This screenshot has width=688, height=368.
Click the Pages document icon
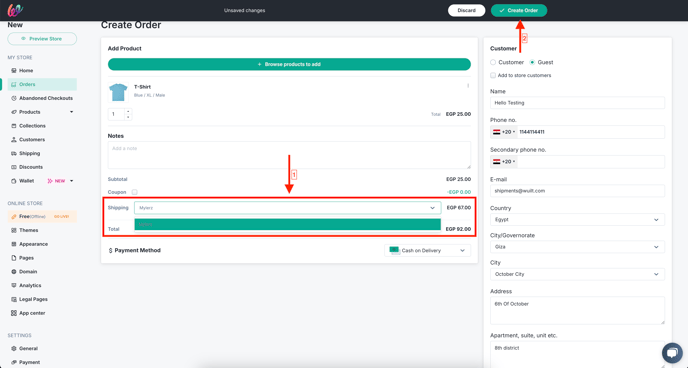tap(14, 258)
